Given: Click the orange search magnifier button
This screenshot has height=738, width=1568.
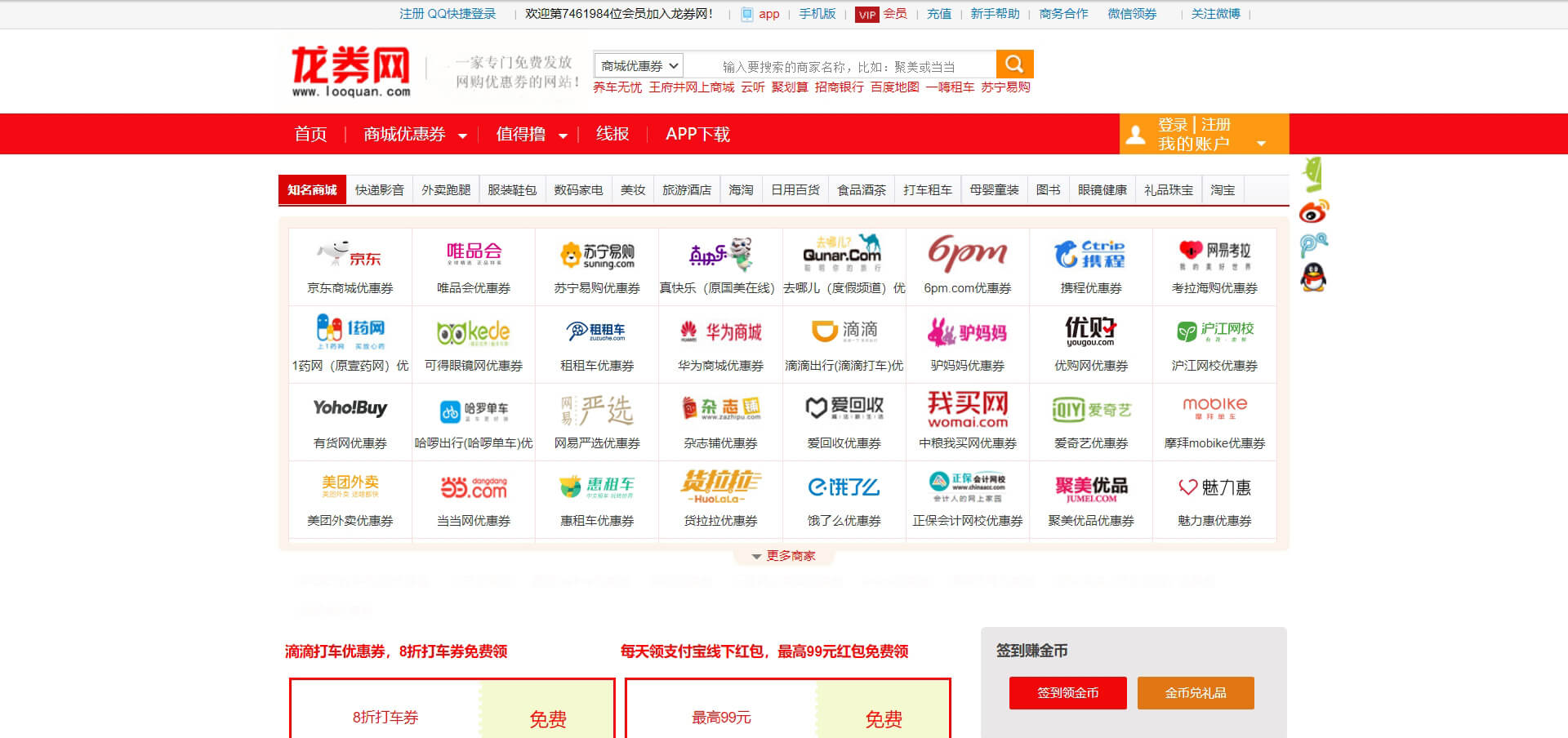Looking at the screenshot, I should coord(1014,64).
